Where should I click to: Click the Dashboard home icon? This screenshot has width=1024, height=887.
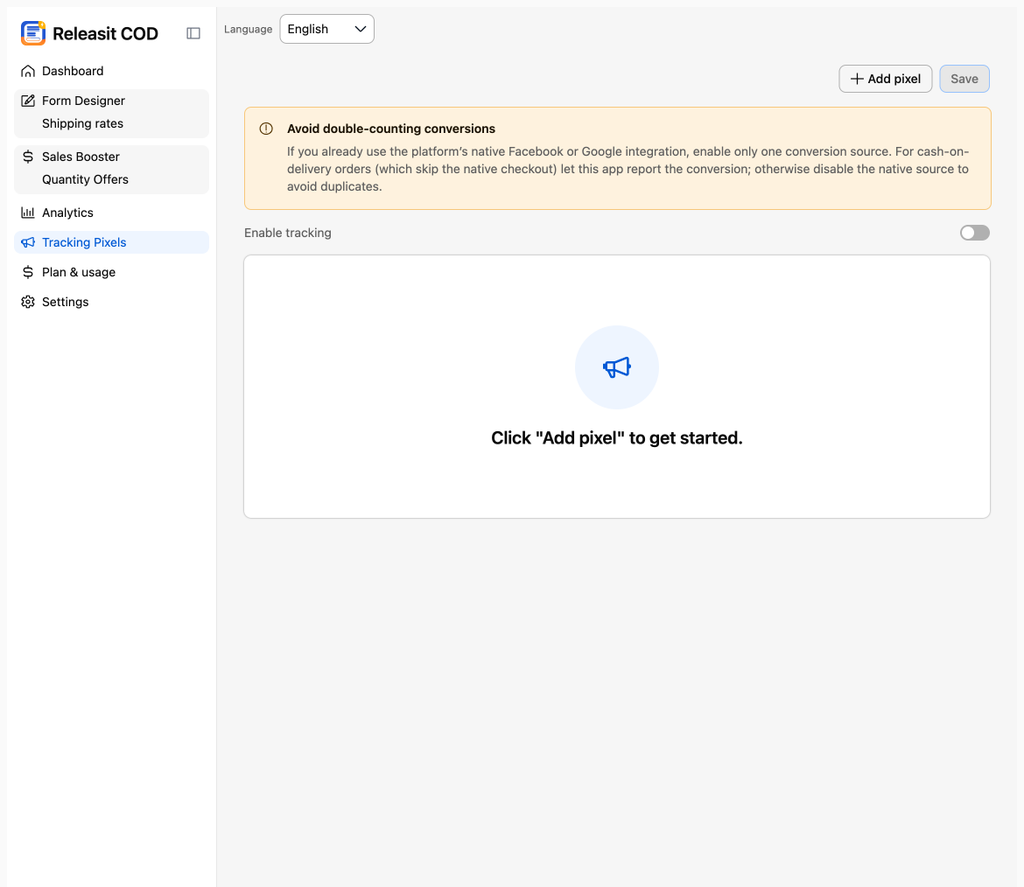(27, 71)
